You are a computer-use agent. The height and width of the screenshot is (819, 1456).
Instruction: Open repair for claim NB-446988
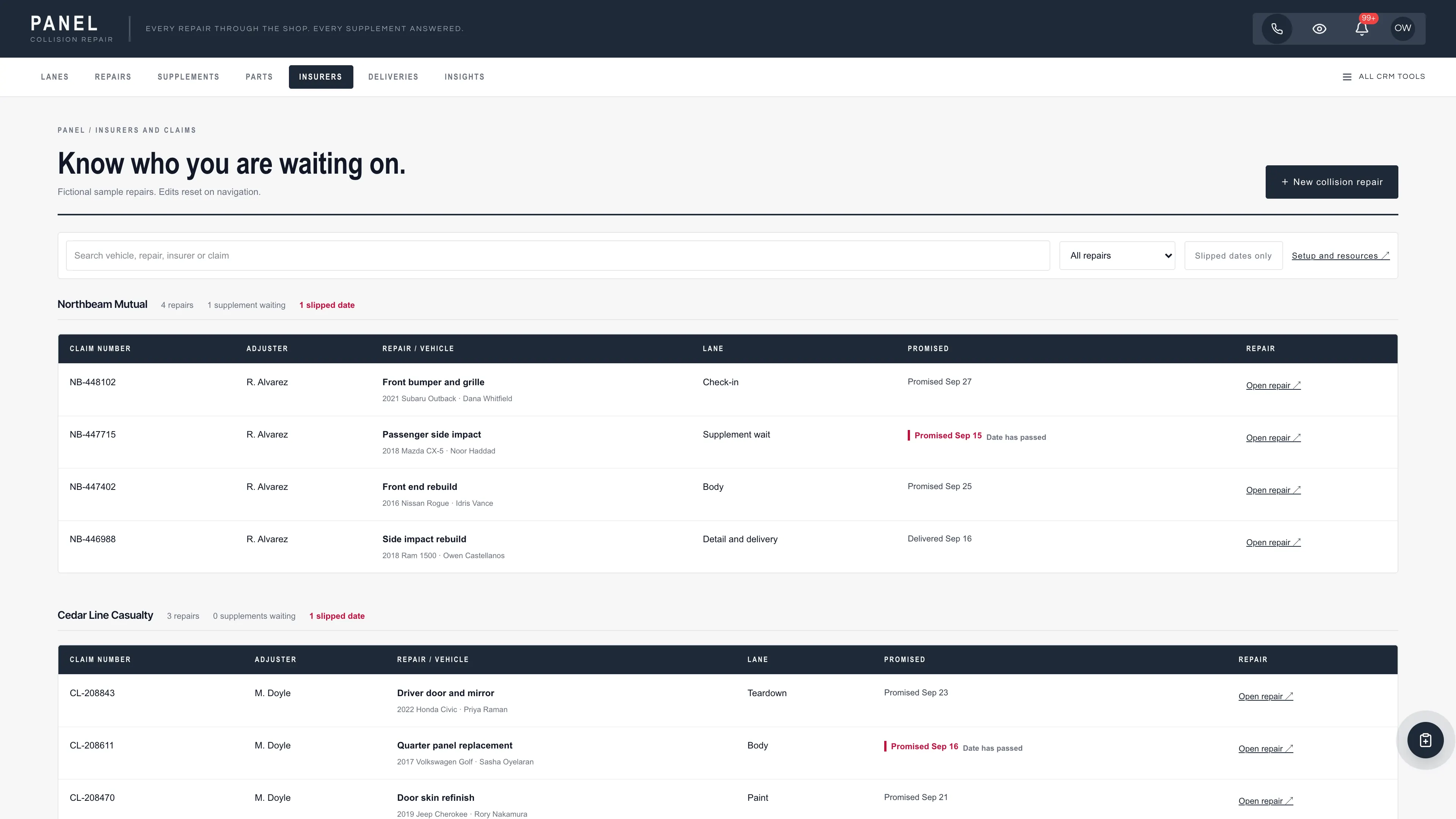click(1274, 543)
